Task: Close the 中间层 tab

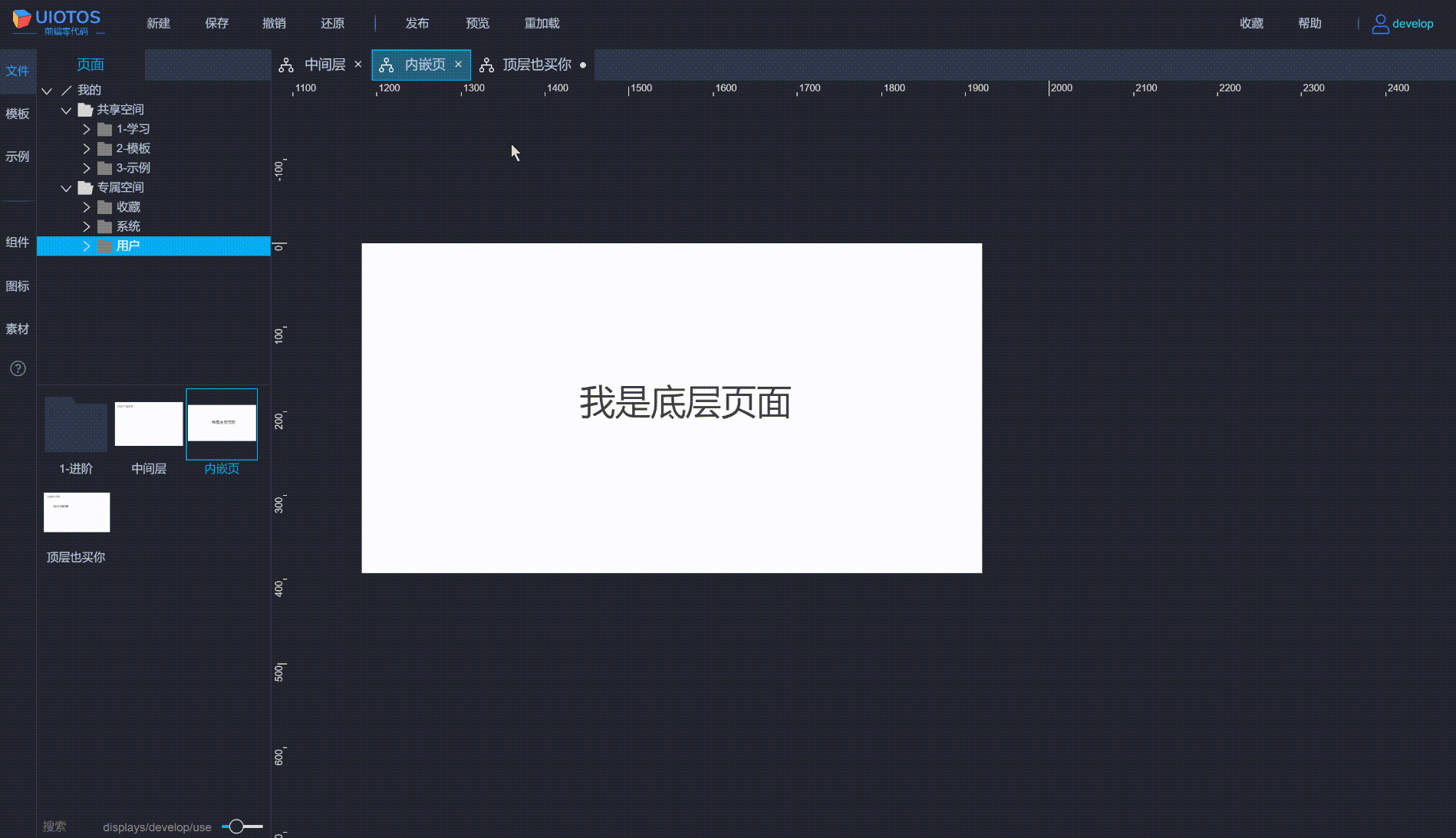Action: tap(357, 64)
